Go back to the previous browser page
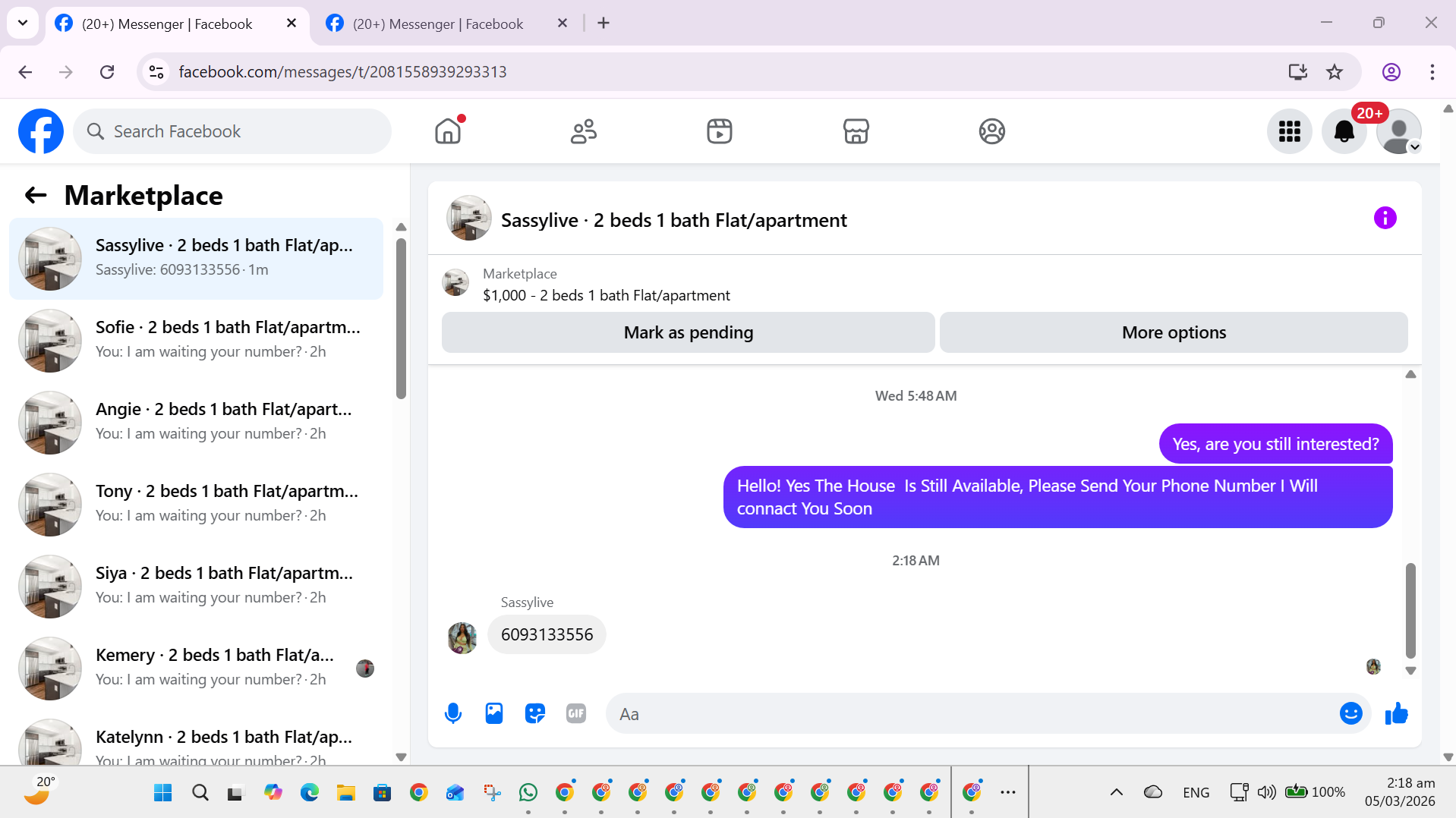 coord(25,72)
